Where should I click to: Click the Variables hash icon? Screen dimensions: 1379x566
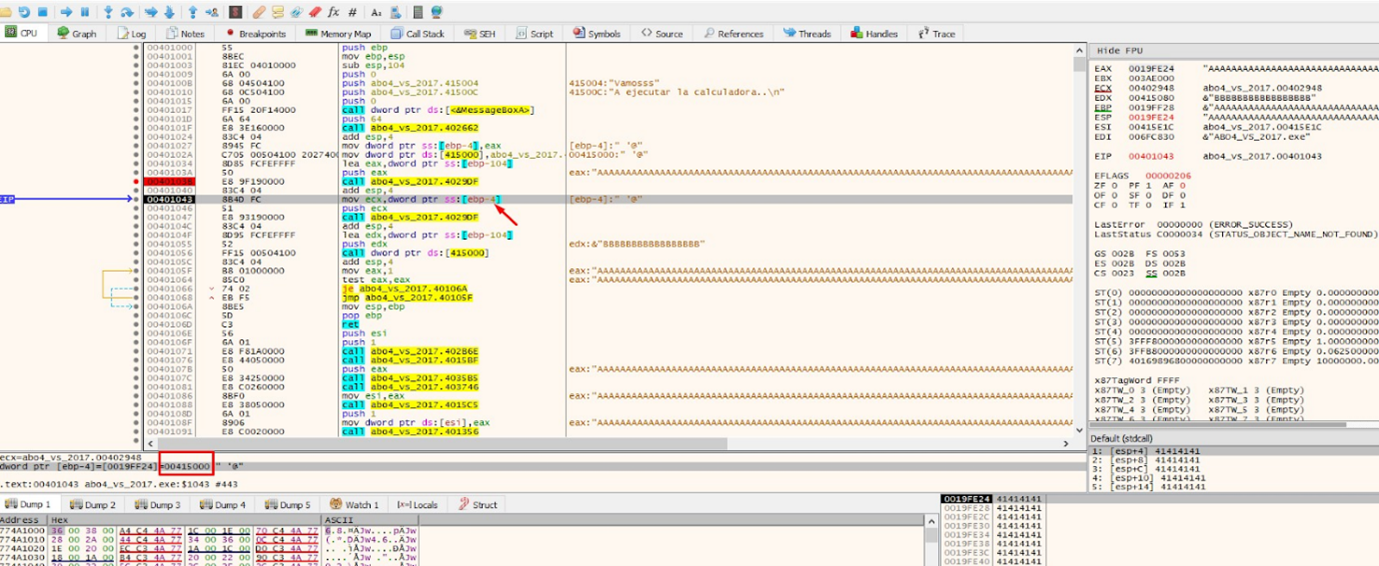pyautogui.click(x=352, y=12)
